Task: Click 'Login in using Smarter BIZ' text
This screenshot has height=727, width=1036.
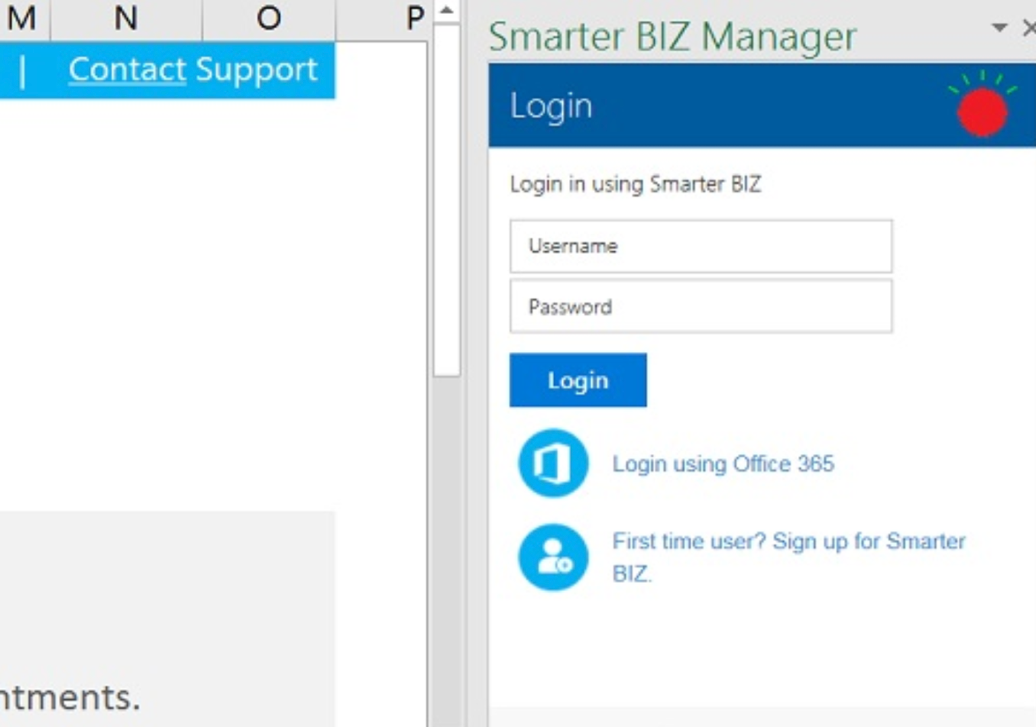Action: coord(635,184)
